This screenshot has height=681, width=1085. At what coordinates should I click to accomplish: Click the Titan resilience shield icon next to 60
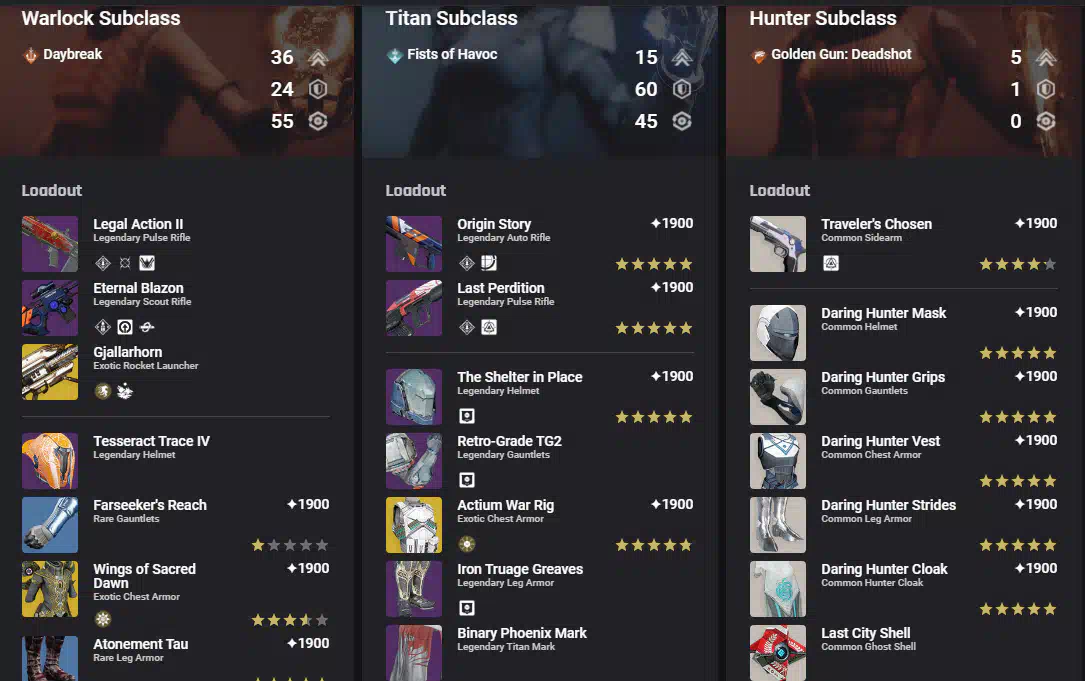(x=682, y=89)
